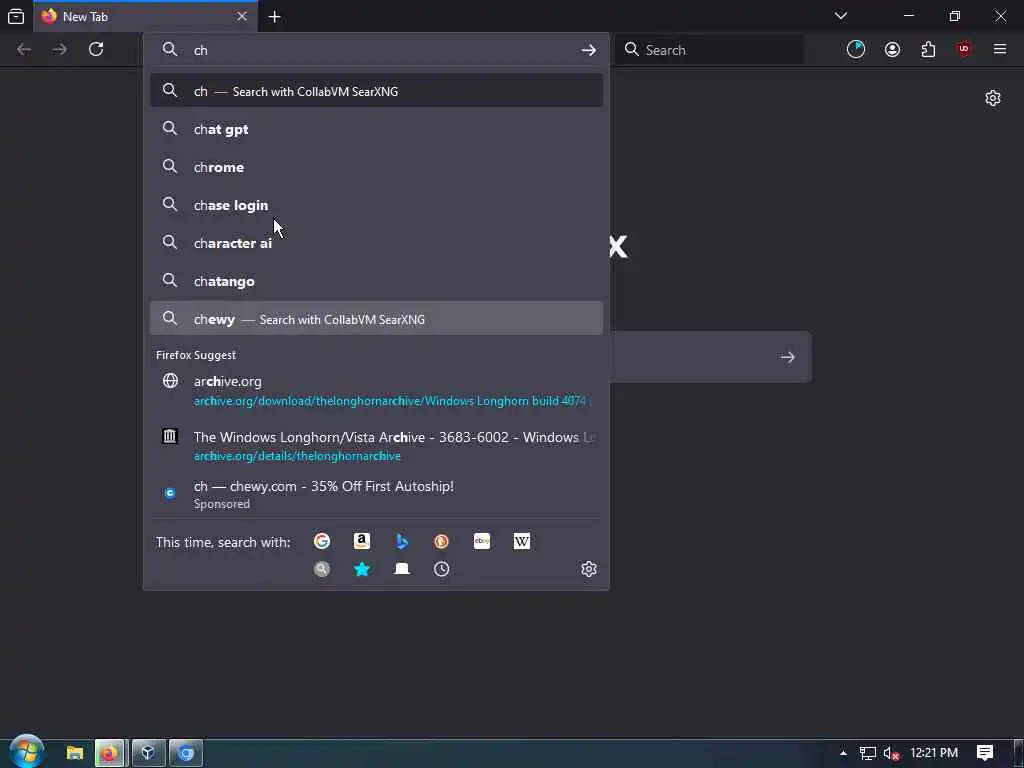Open the Action Center notifications icon
Image resolution: width=1024 pixels, height=768 pixels.
(985, 753)
